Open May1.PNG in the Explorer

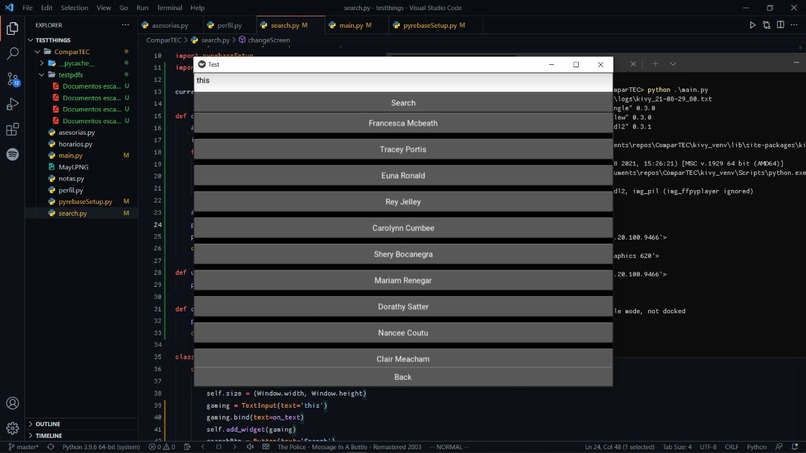73,167
